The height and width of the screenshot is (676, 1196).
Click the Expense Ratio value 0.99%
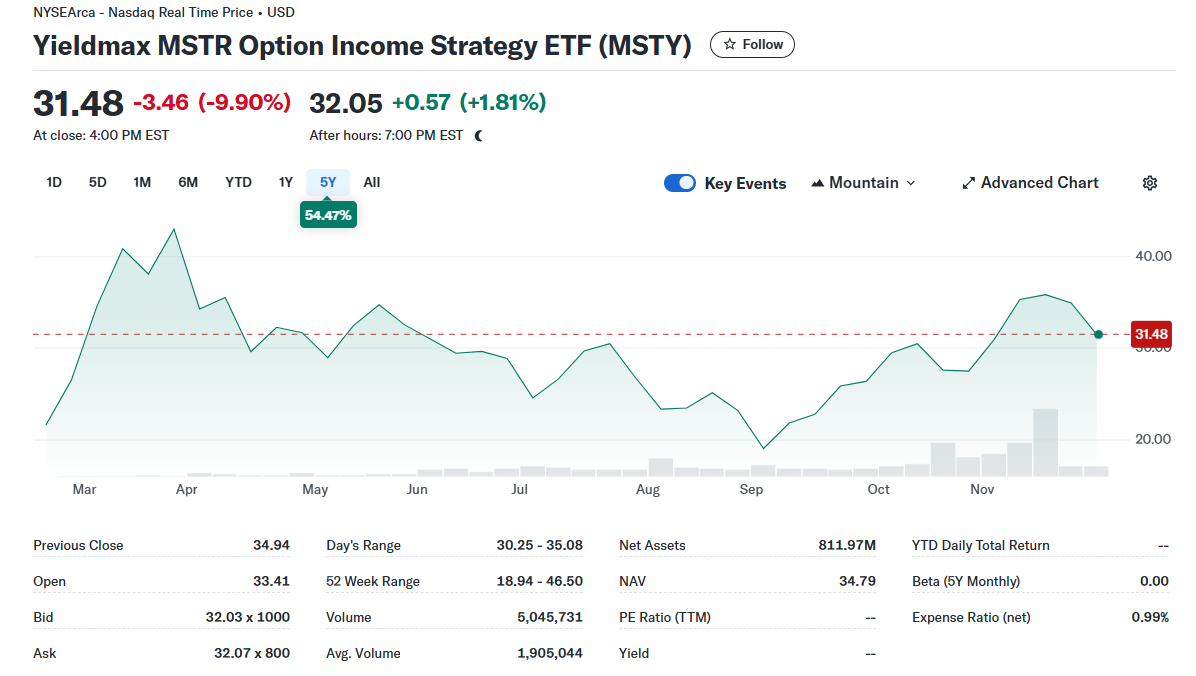1150,617
